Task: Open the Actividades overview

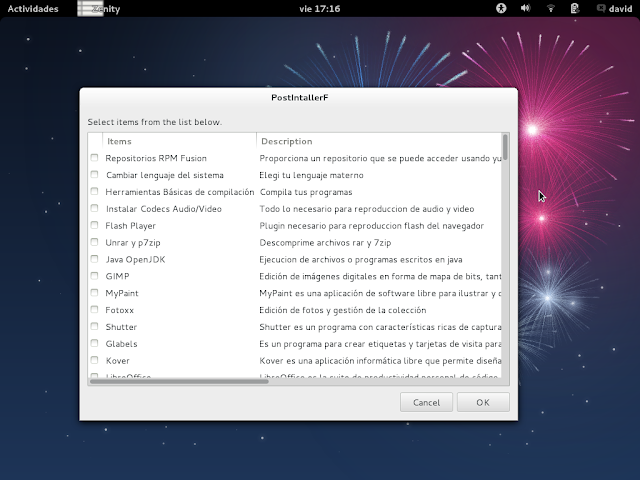Action: point(33,9)
